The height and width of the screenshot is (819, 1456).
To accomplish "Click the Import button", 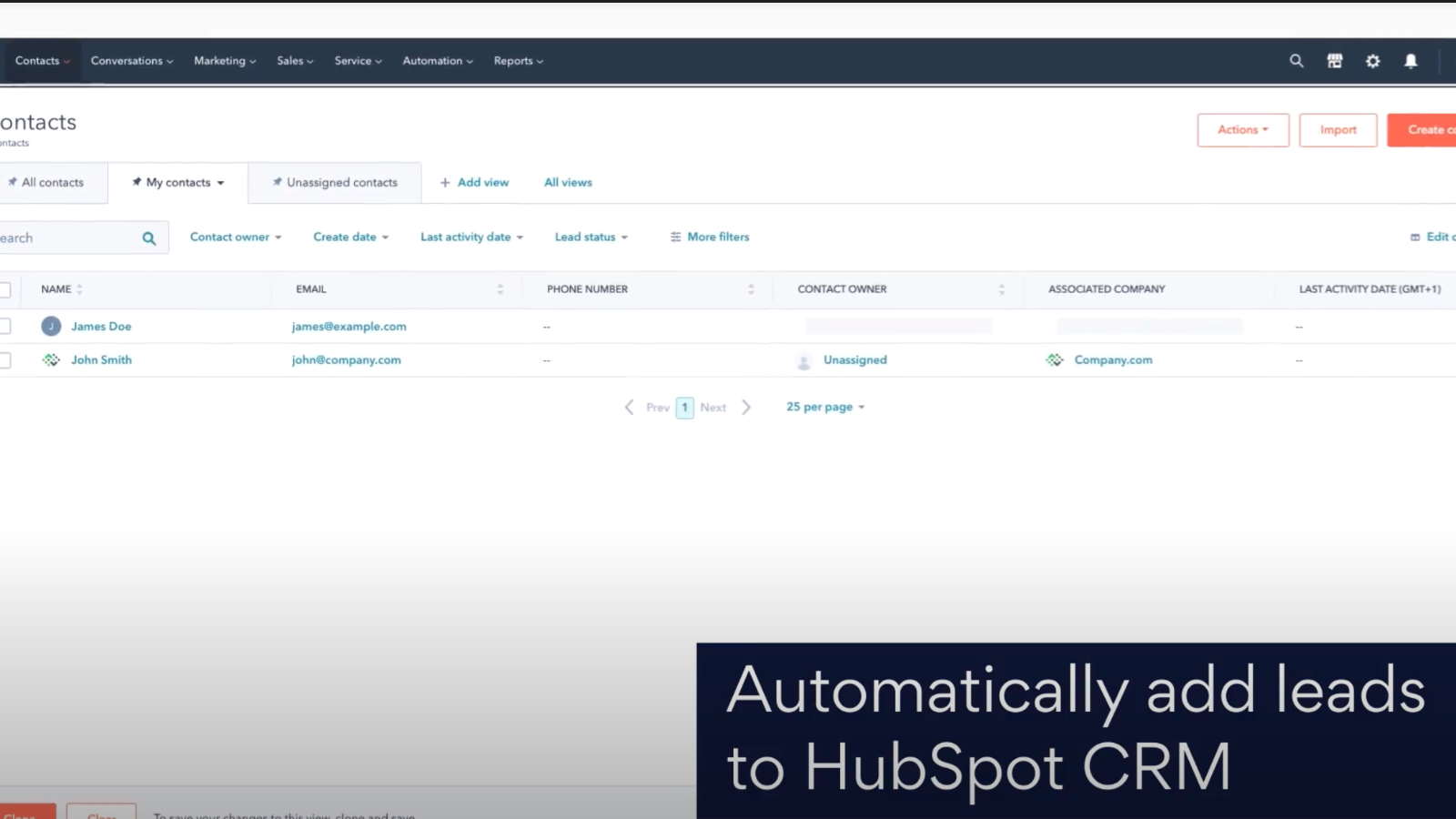I will point(1338,129).
